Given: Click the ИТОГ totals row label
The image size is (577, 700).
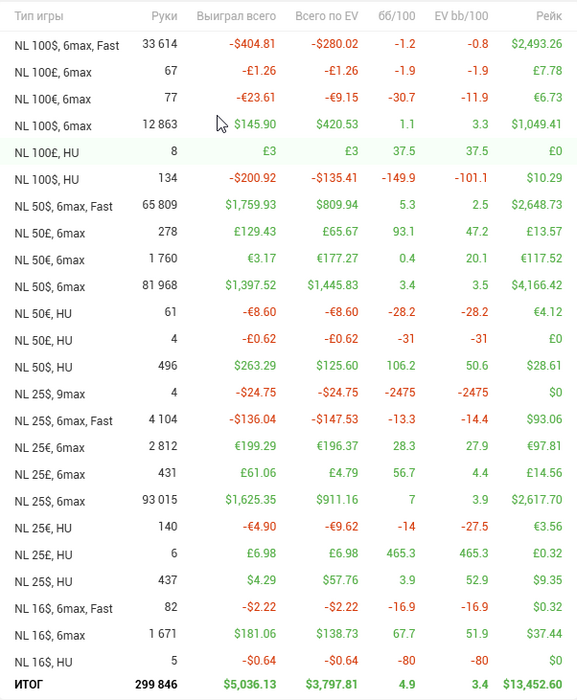Looking at the screenshot, I should 29,684.
